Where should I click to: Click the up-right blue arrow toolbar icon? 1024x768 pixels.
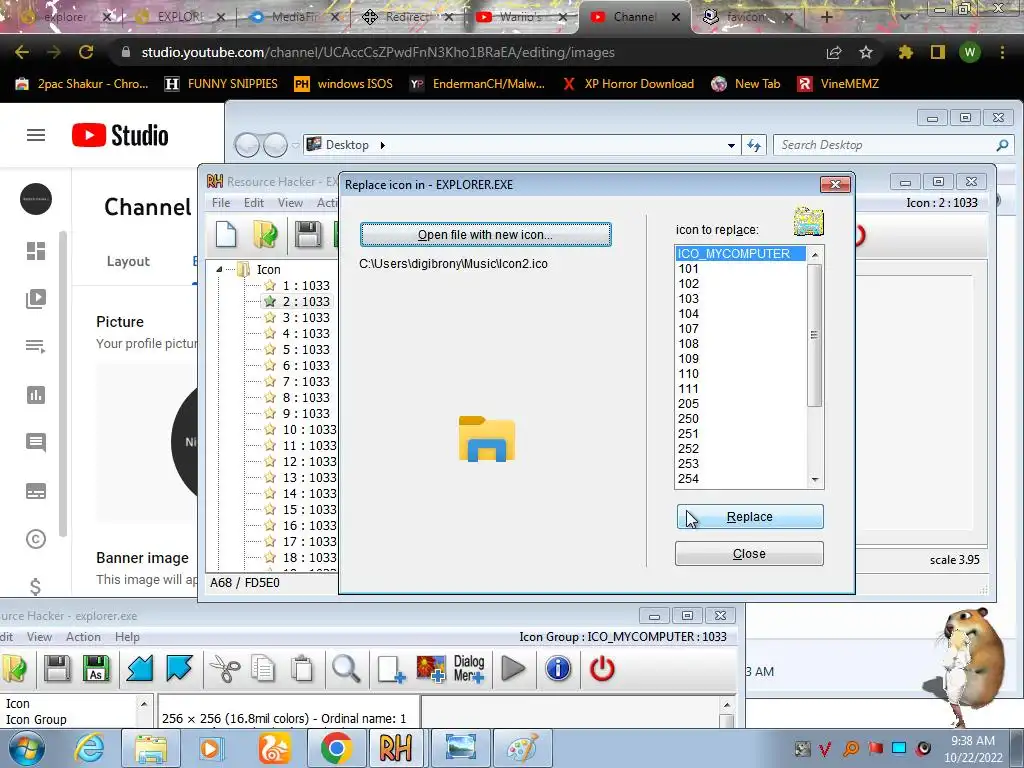tap(179, 669)
